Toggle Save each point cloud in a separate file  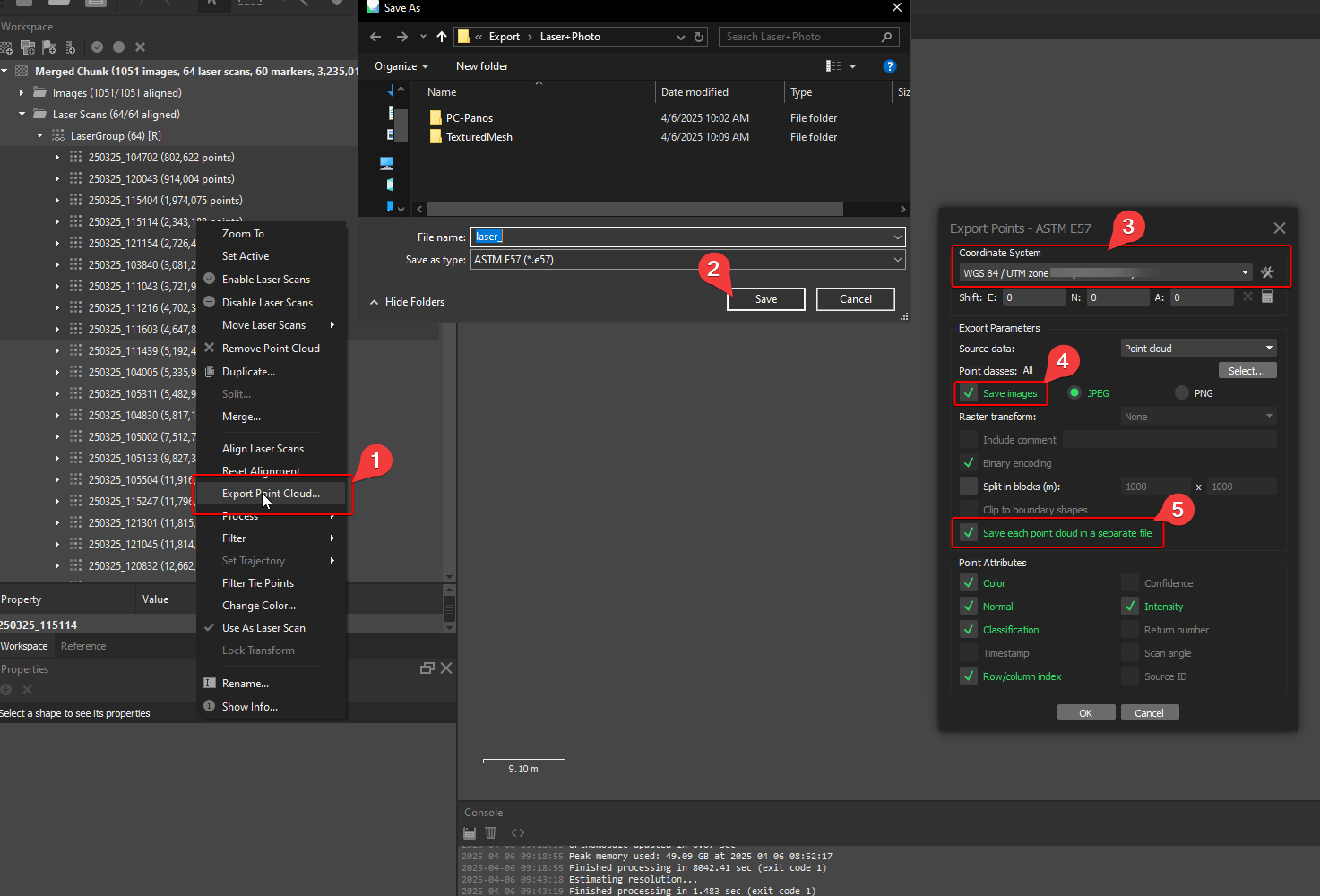pos(969,532)
